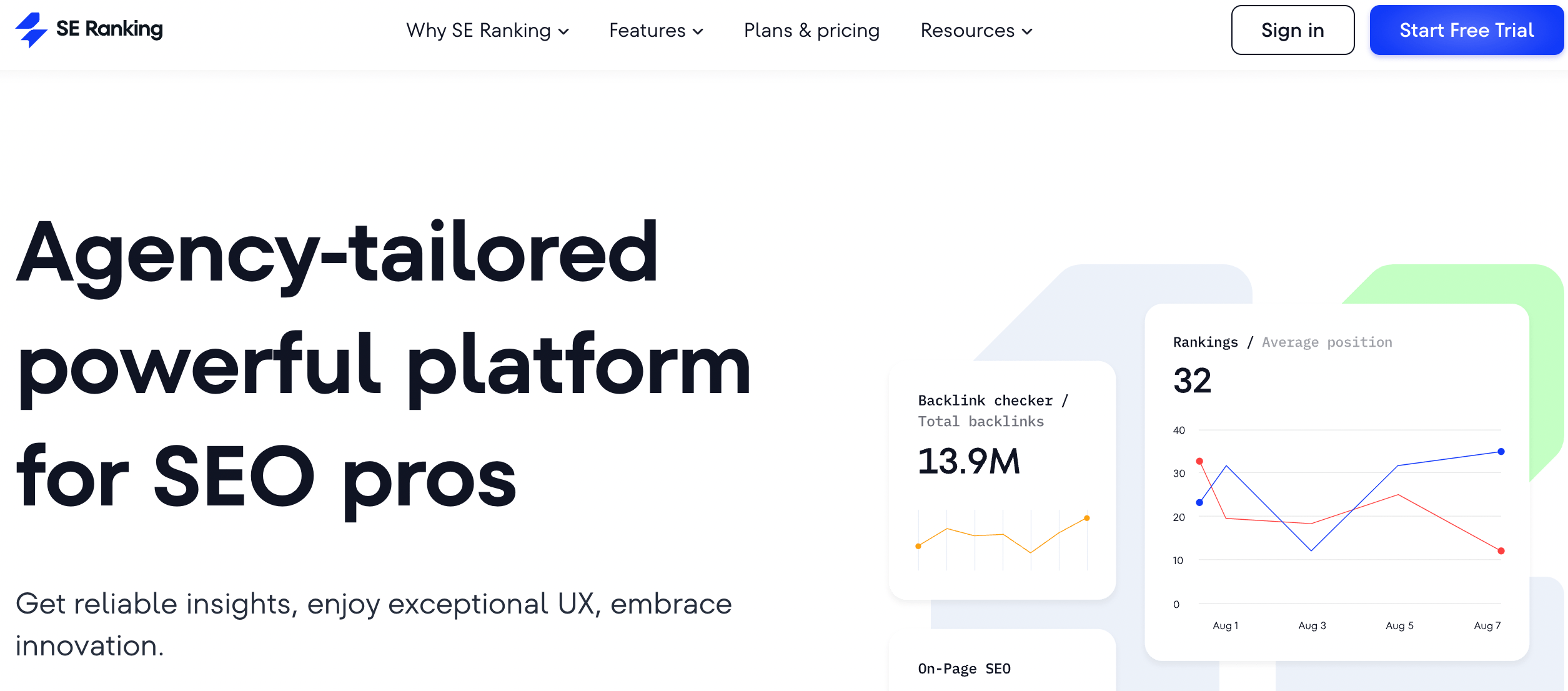Click the orange backlinks sparkline chart
1568x691 pixels.
coord(1003,539)
